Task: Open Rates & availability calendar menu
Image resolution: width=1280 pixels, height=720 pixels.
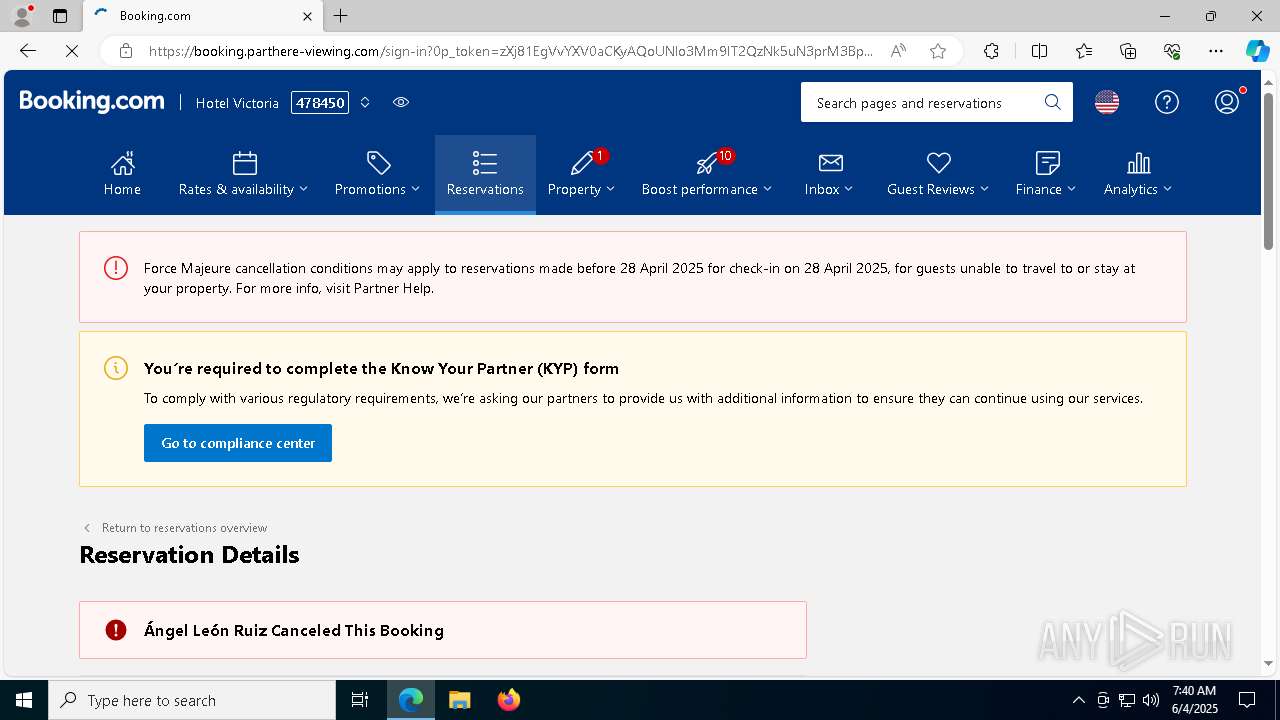Action: pyautogui.click(x=243, y=174)
